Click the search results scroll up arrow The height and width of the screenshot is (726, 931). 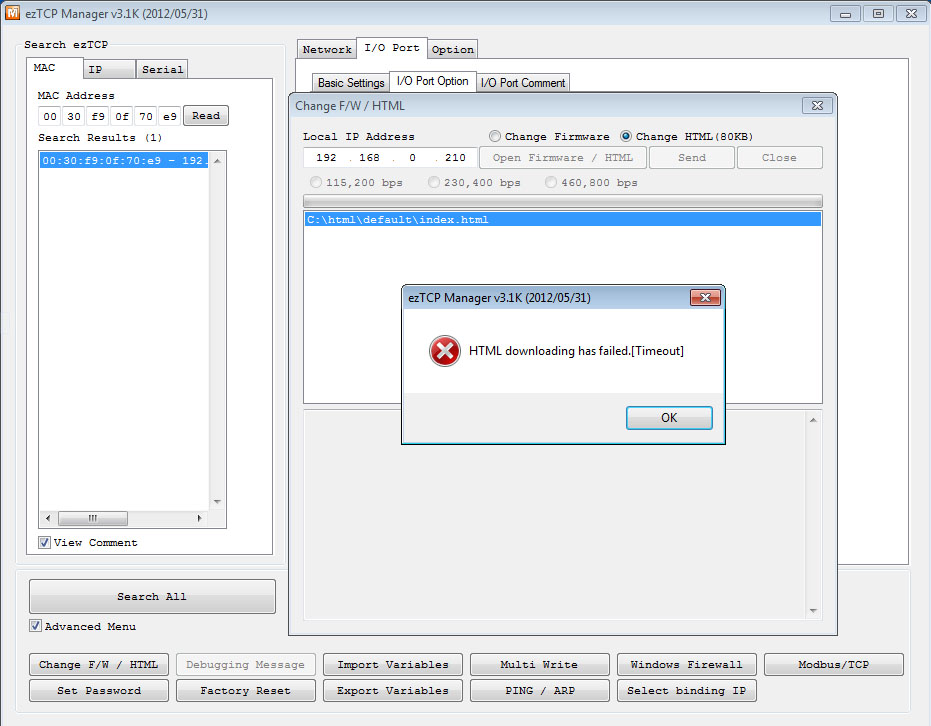217,161
